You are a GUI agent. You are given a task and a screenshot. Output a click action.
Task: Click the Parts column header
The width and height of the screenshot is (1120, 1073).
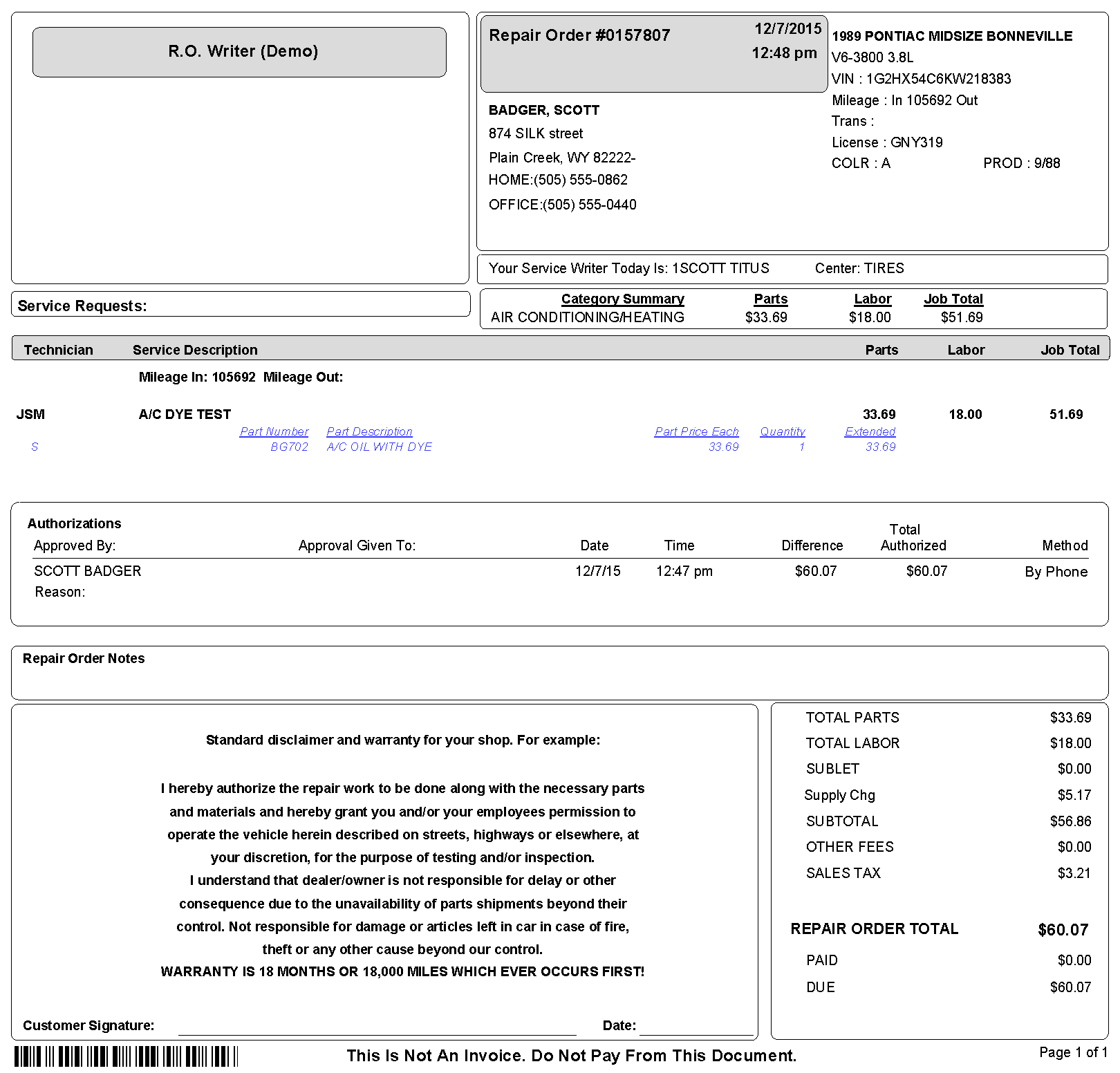point(770,299)
